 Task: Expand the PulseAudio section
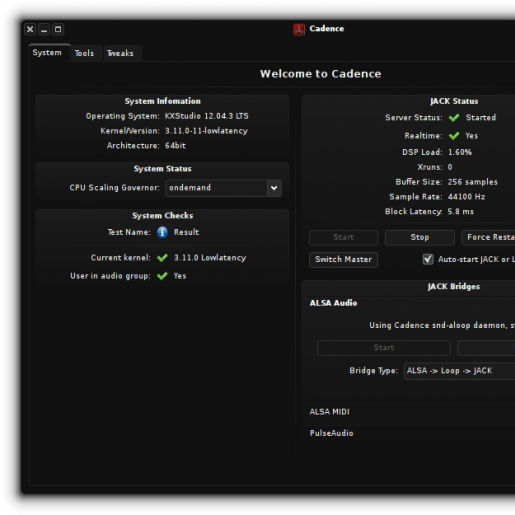[331, 433]
